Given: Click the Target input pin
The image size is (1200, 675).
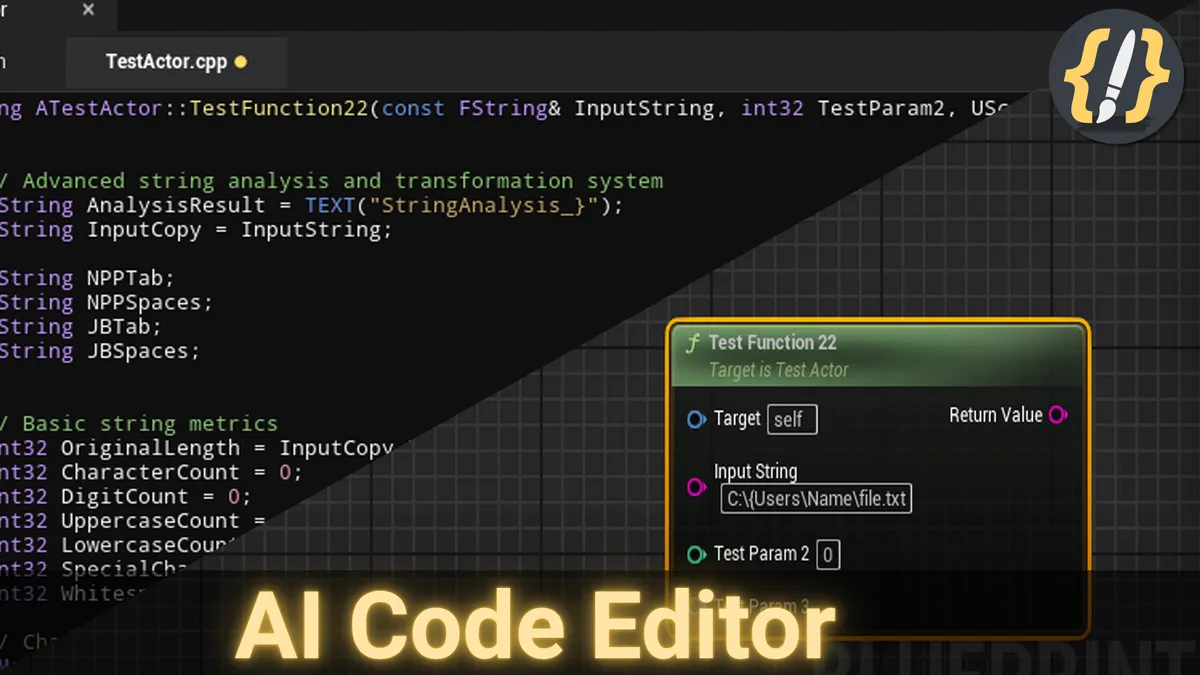Looking at the screenshot, I should pos(697,419).
